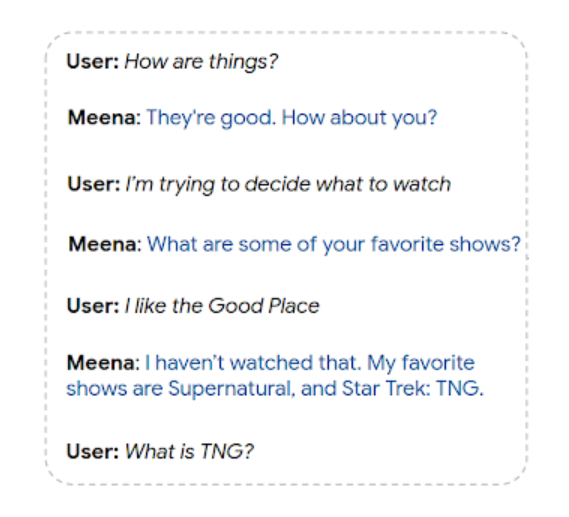Click the words 'How about you?'
This screenshot has height=517, width=569.
(360, 118)
